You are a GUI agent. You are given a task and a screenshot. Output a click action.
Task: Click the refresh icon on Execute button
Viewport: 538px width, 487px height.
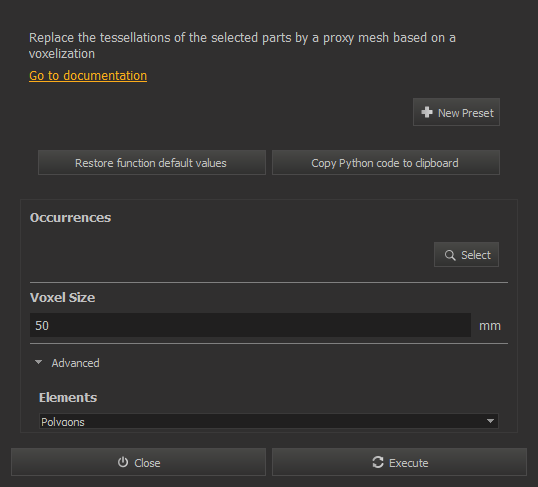click(x=378, y=462)
